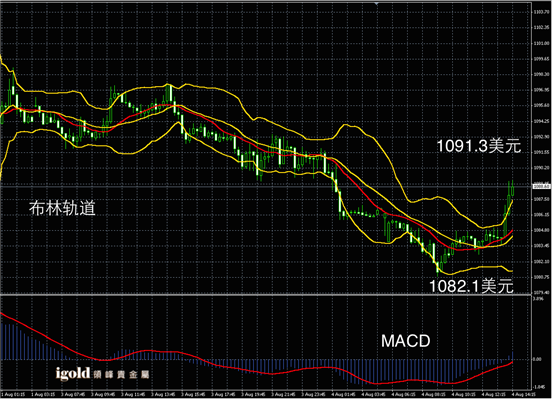Click the 1091.3美元 price annotation
Viewport: 552px width, 399px height.
[x=479, y=146]
